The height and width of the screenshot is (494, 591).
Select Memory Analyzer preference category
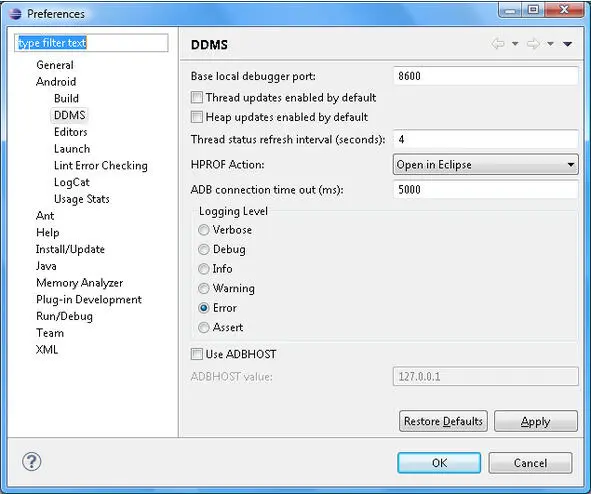[80, 283]
